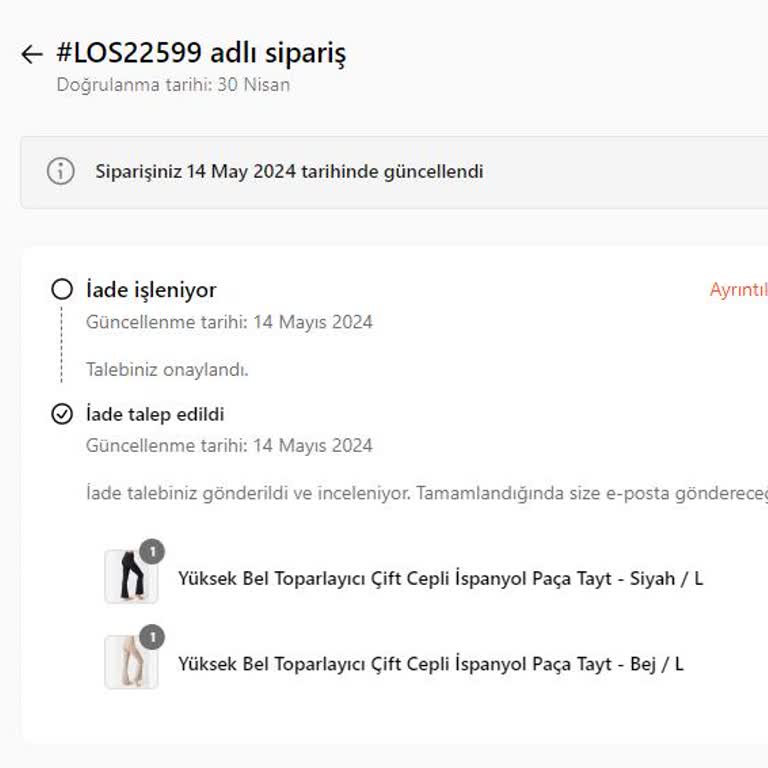This screenshot has height=768, width=768.
Task: Click the Talebiniz onaylandı message
Action: 167,369
